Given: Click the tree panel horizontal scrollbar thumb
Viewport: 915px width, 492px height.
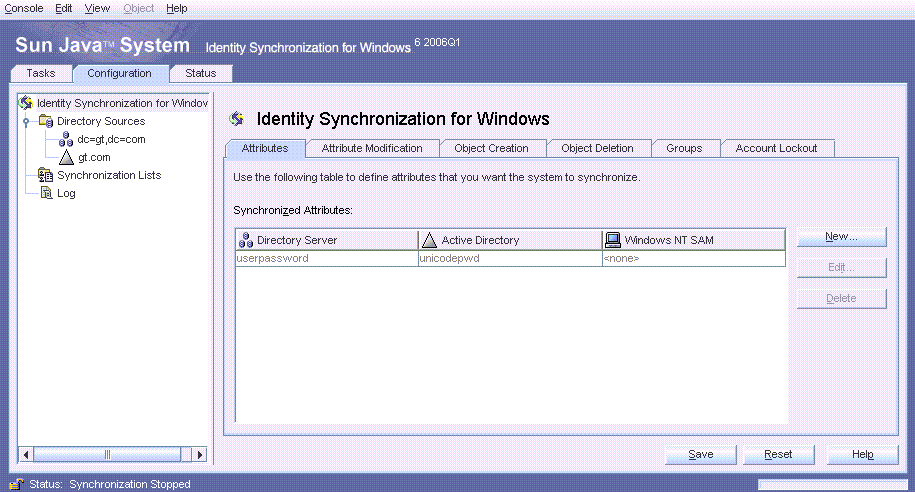Looking at the screenshot, I should click(107, 455).
